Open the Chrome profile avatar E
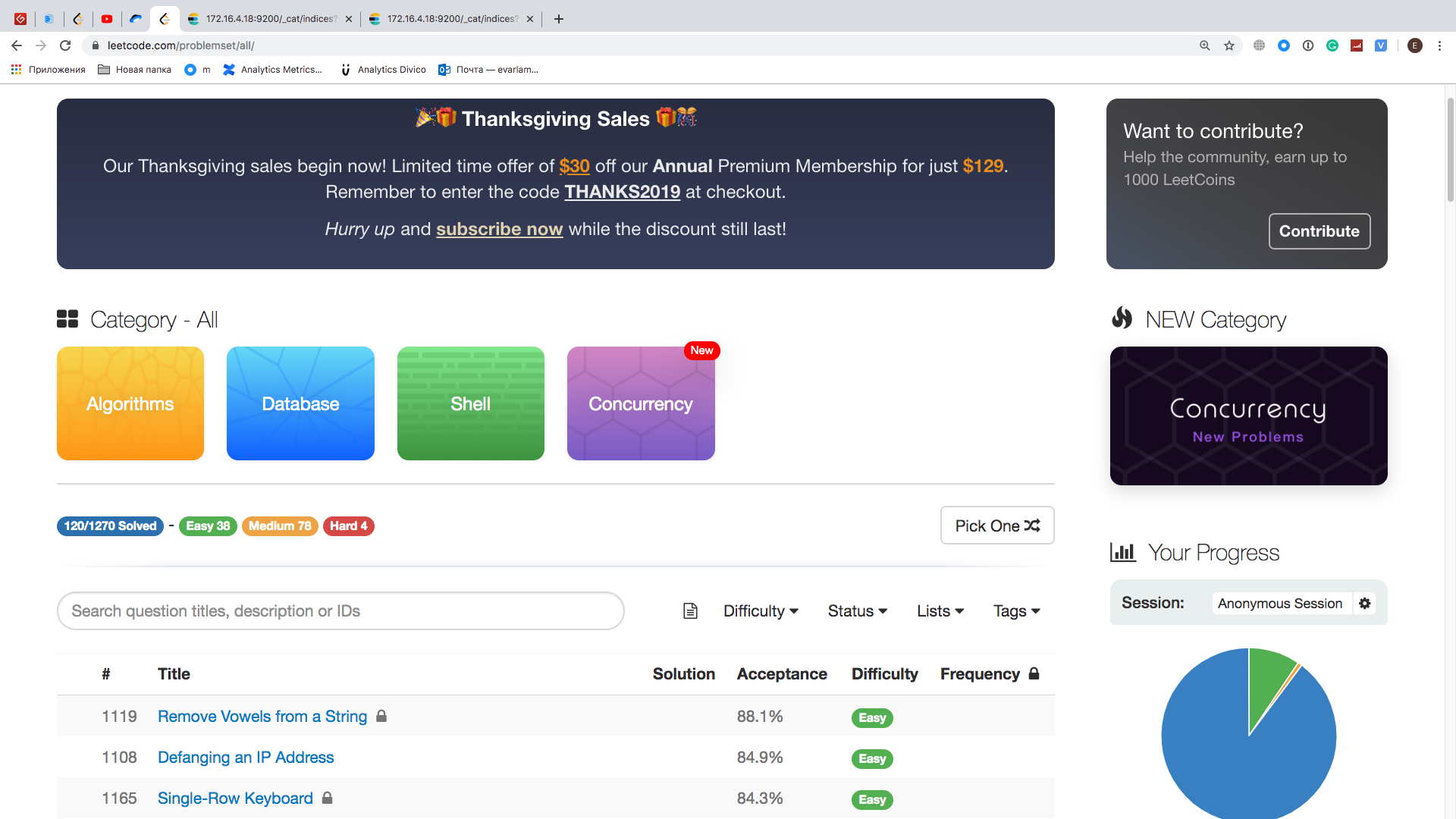This screenshot has width=1456, height=819. coord(1414,45)
